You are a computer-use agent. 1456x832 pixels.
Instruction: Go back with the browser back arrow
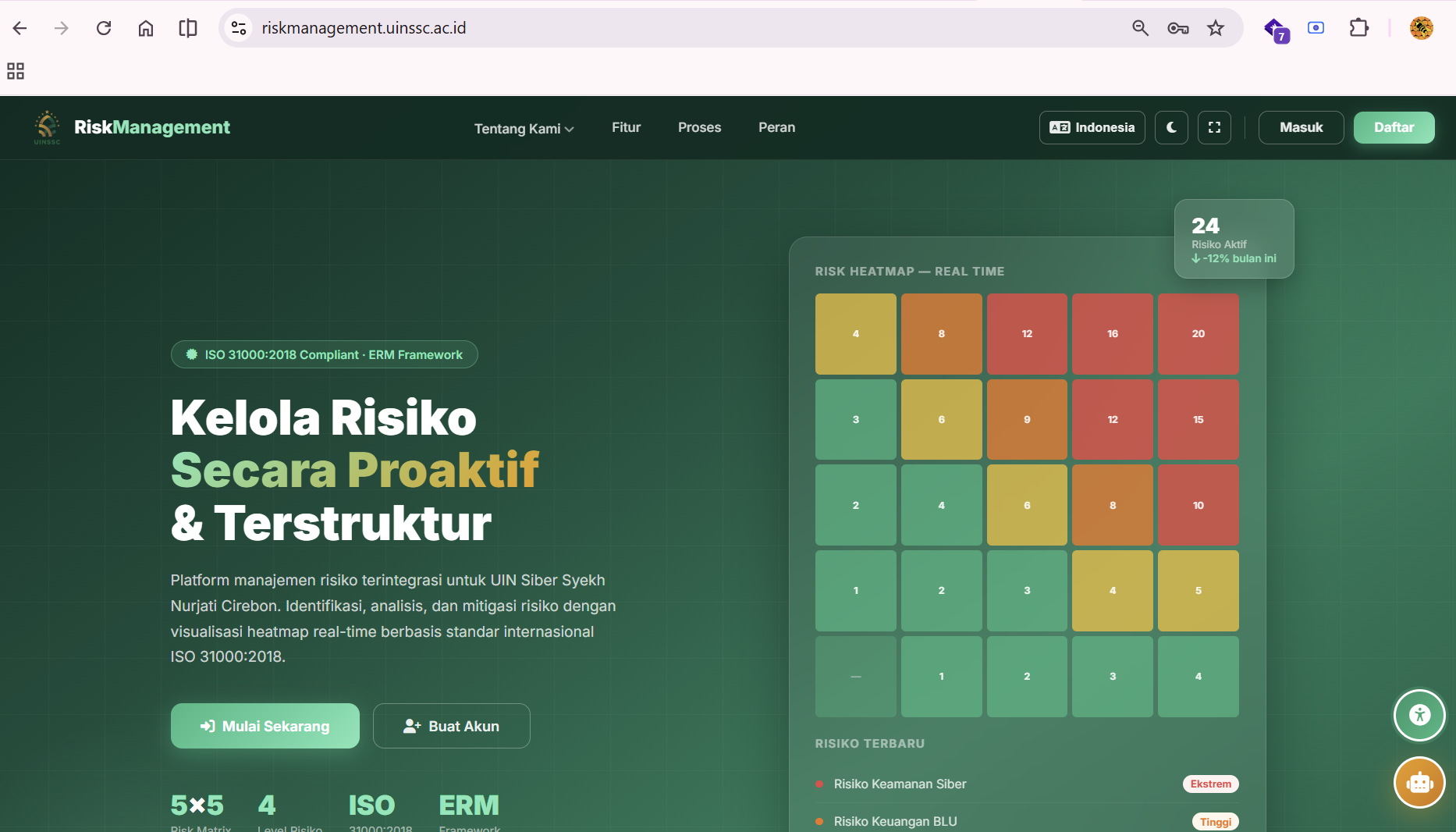[20, 28]
